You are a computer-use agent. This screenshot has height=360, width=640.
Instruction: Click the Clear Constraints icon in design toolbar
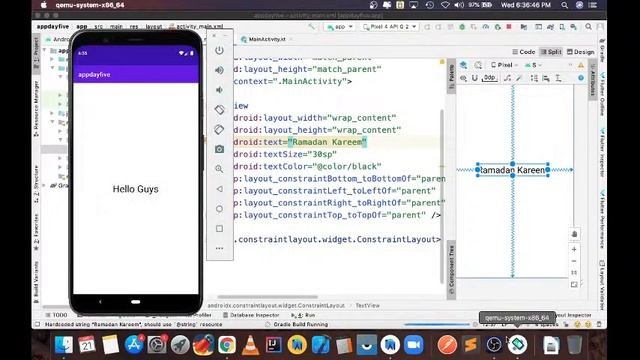click(507, 78)
